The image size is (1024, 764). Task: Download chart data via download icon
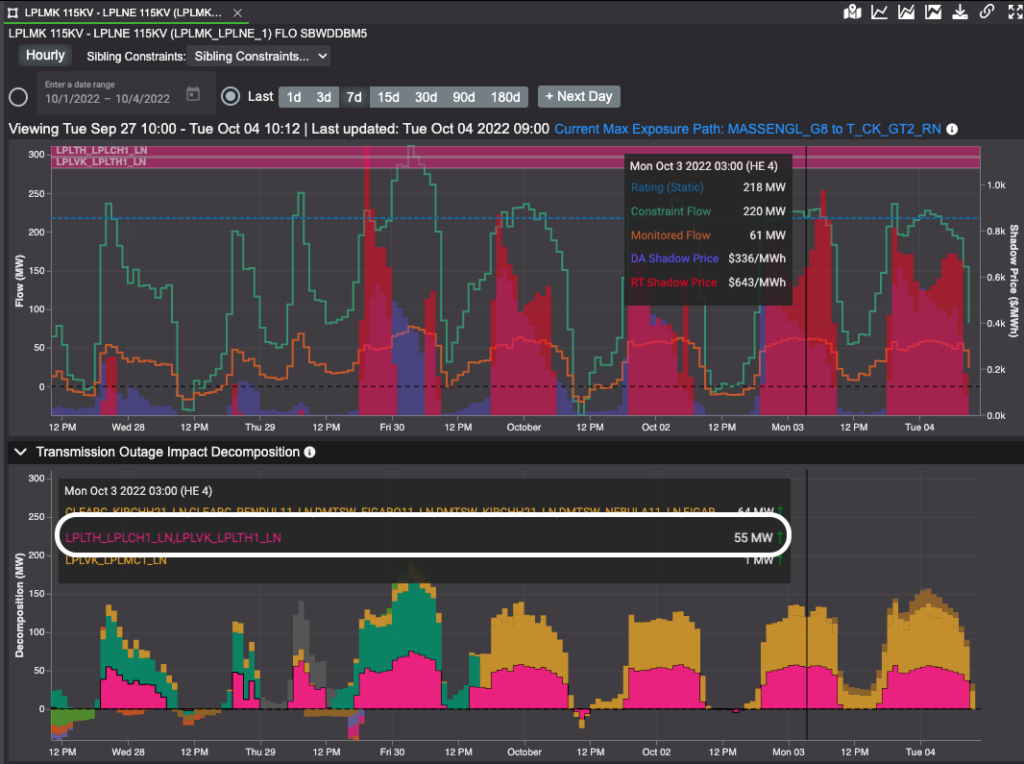(960, 12)
